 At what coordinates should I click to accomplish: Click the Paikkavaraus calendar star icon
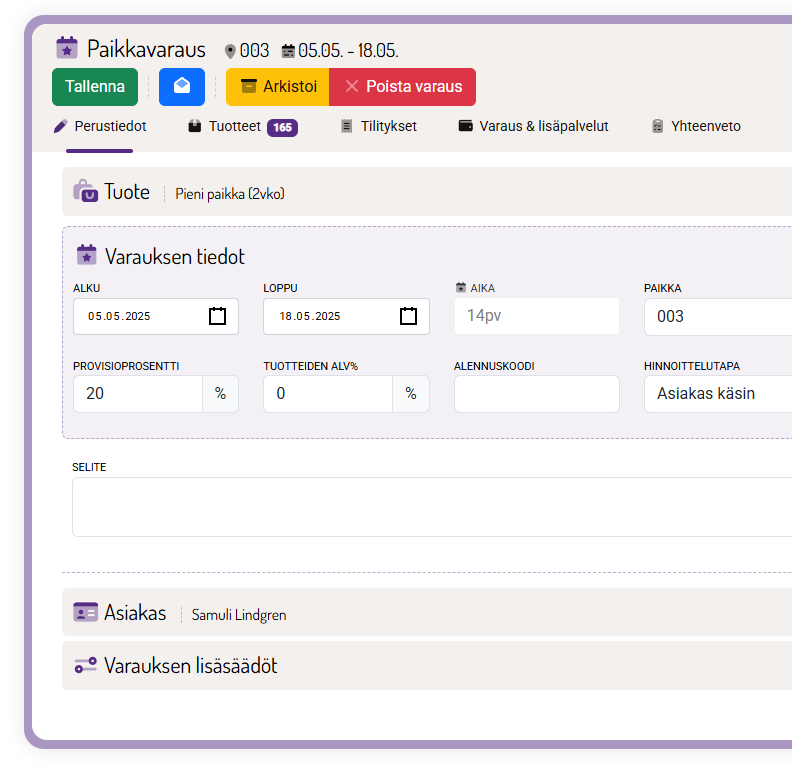pos(67,48)
